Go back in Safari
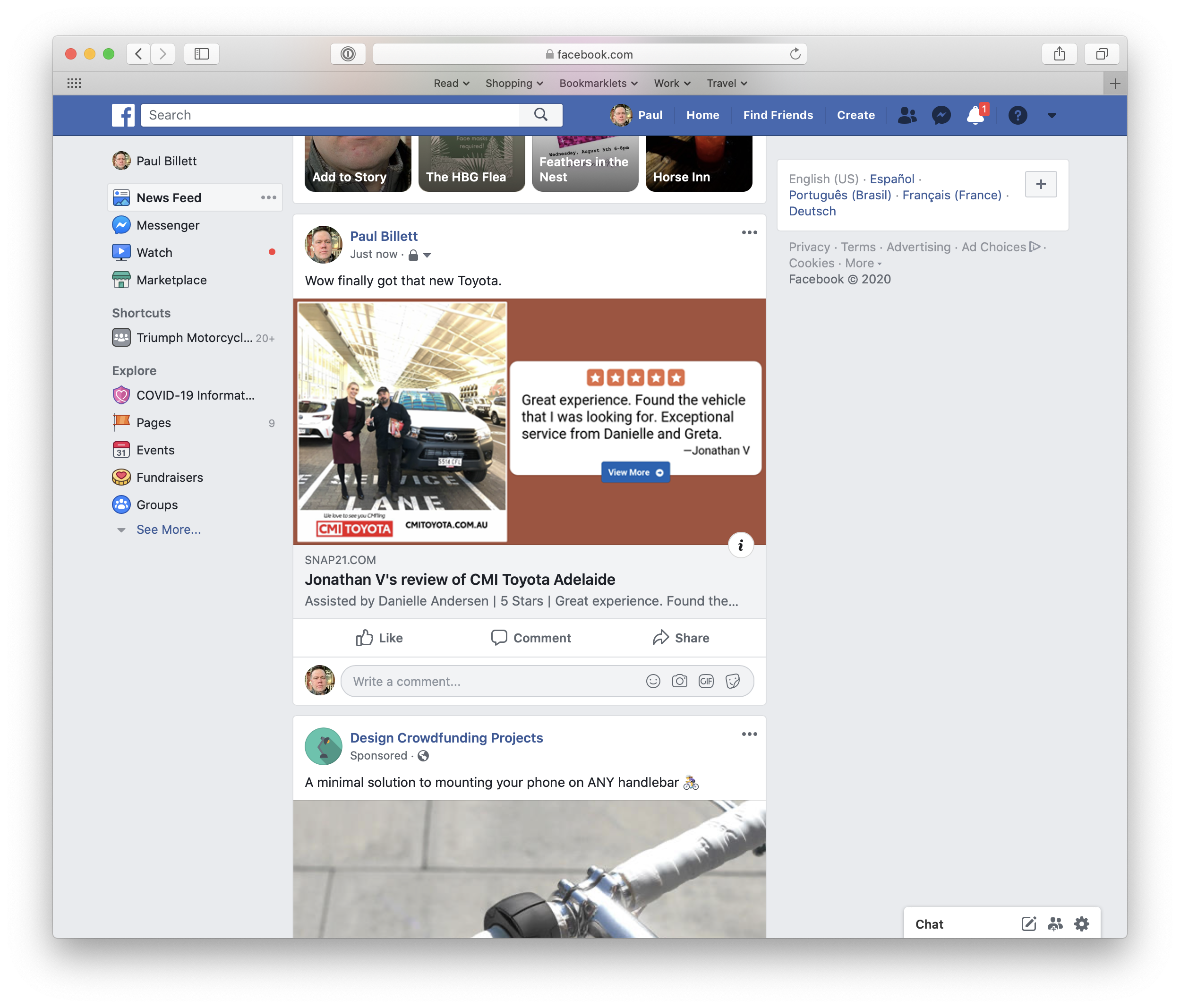 point(138,54)
